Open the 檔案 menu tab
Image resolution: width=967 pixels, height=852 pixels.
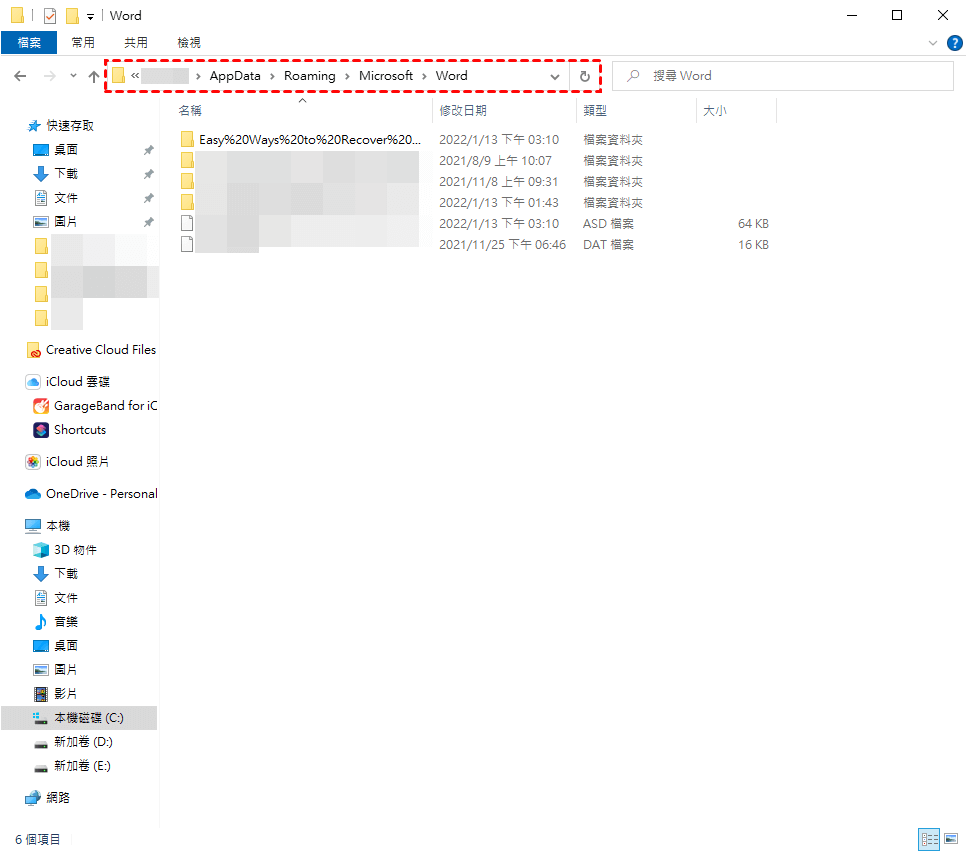[x=29, y=43]
